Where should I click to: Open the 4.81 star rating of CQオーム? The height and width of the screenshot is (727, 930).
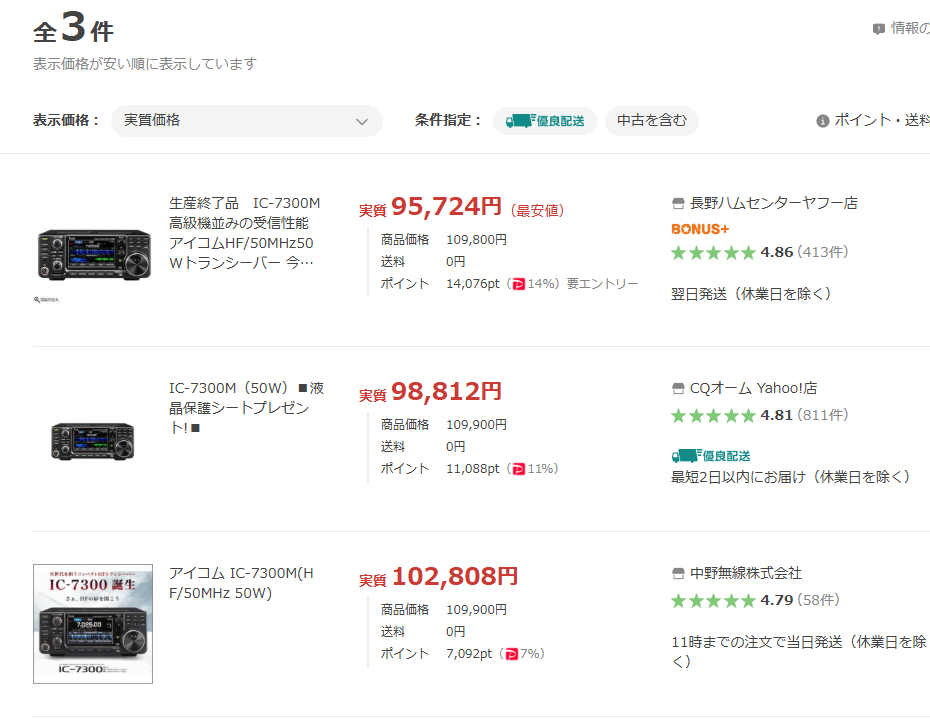click(x=732, y=415)
